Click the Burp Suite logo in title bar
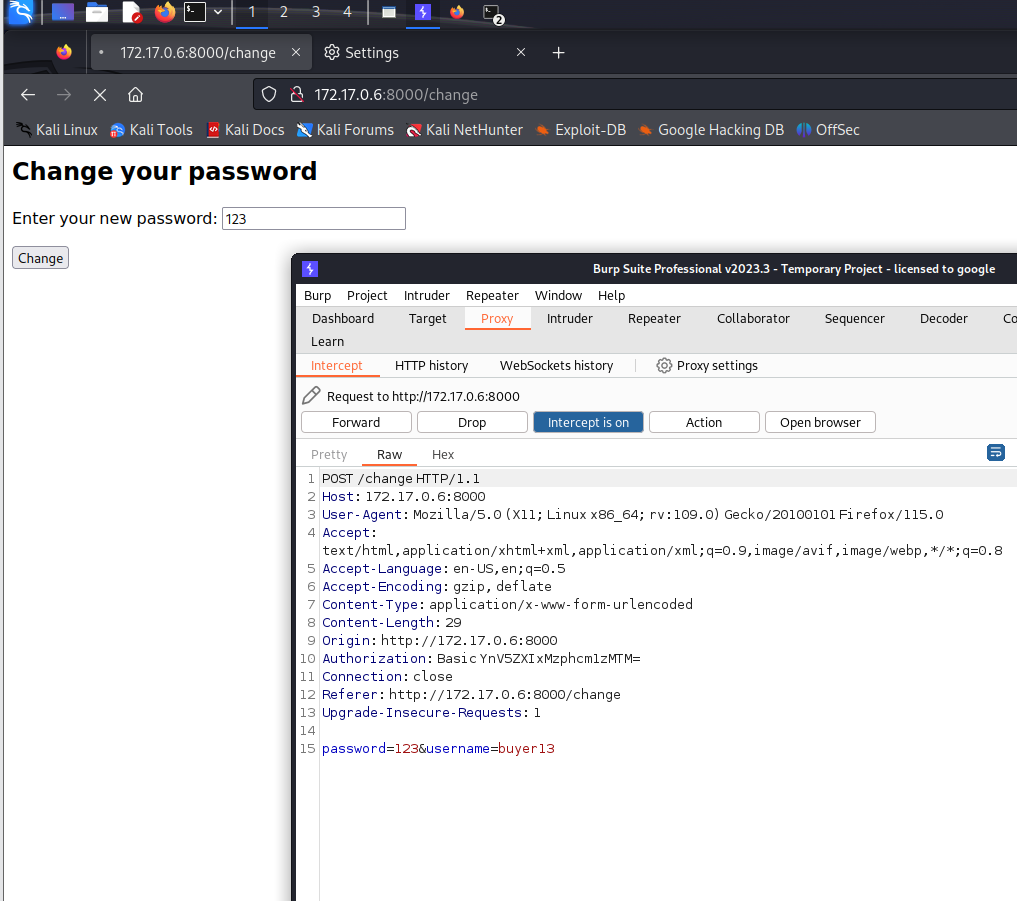The width and height of the screenshot is (1017, 901). (x=310, y=269)
